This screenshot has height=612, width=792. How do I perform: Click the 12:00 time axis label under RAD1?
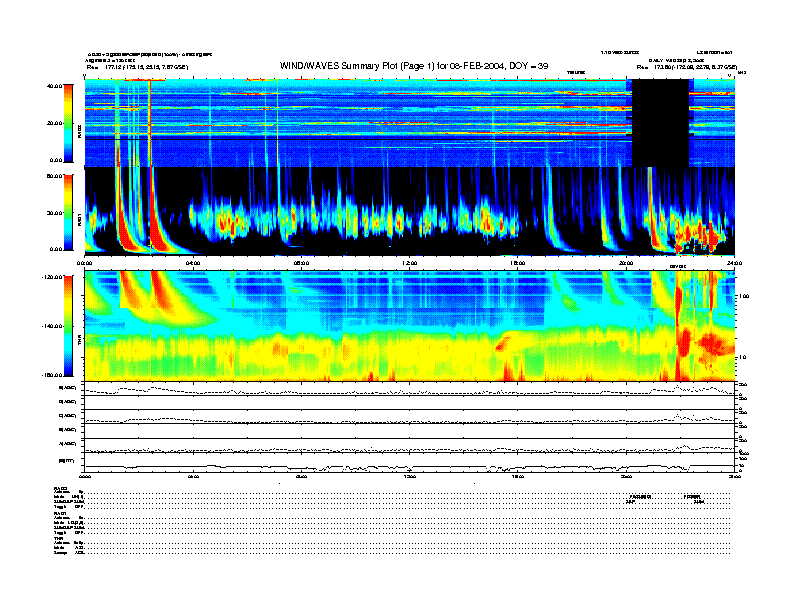pyautogui.click(x=409, y=263)
